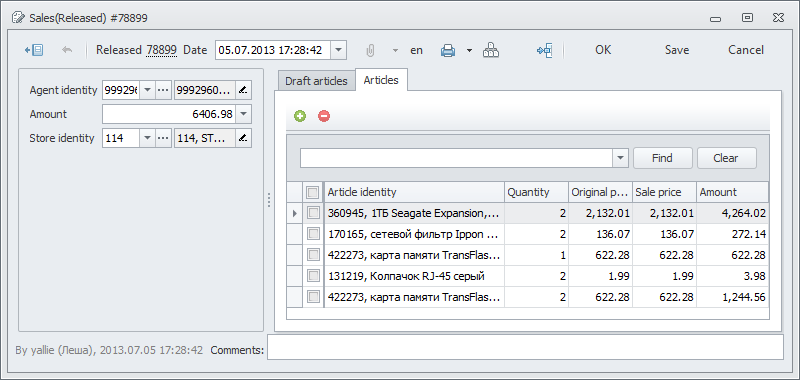The height and width of the screenshot is (380, 800).
Task: Check the 131219 RJ-45 row checkbox
Action: [313, 276]
